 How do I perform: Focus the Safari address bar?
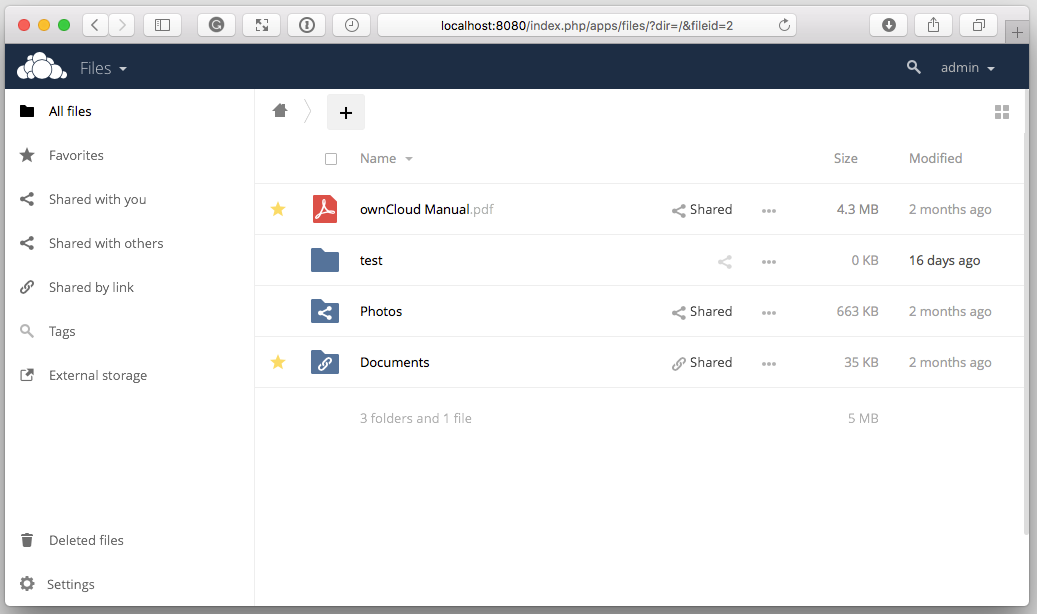coord(587,25)
